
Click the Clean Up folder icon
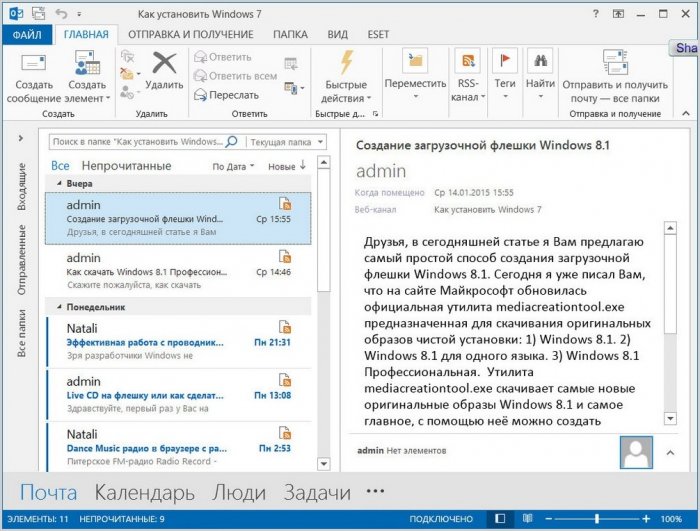pyautogui.click(x=129, y=74)
